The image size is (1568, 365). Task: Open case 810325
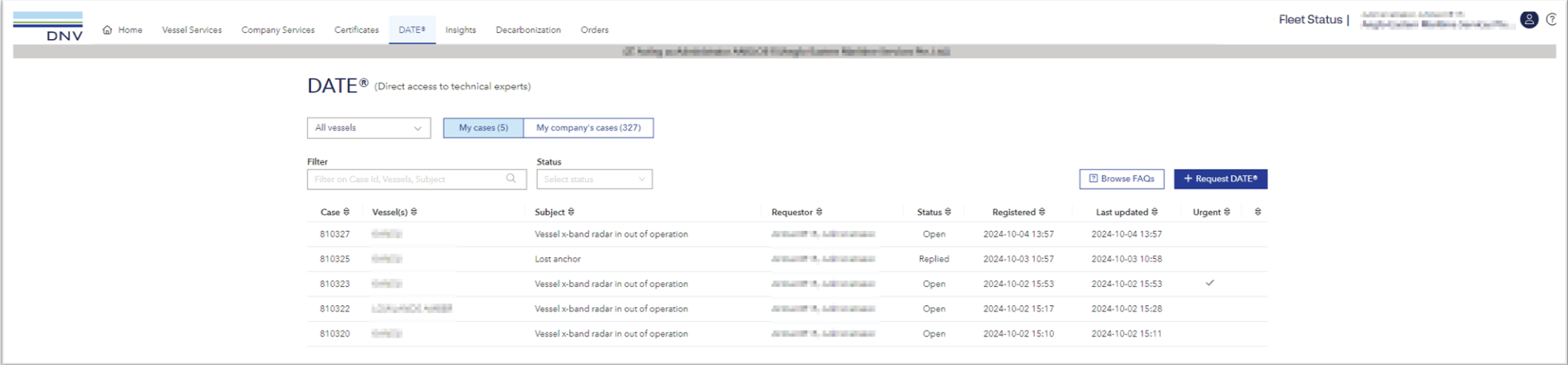click(x=335, y=259)
